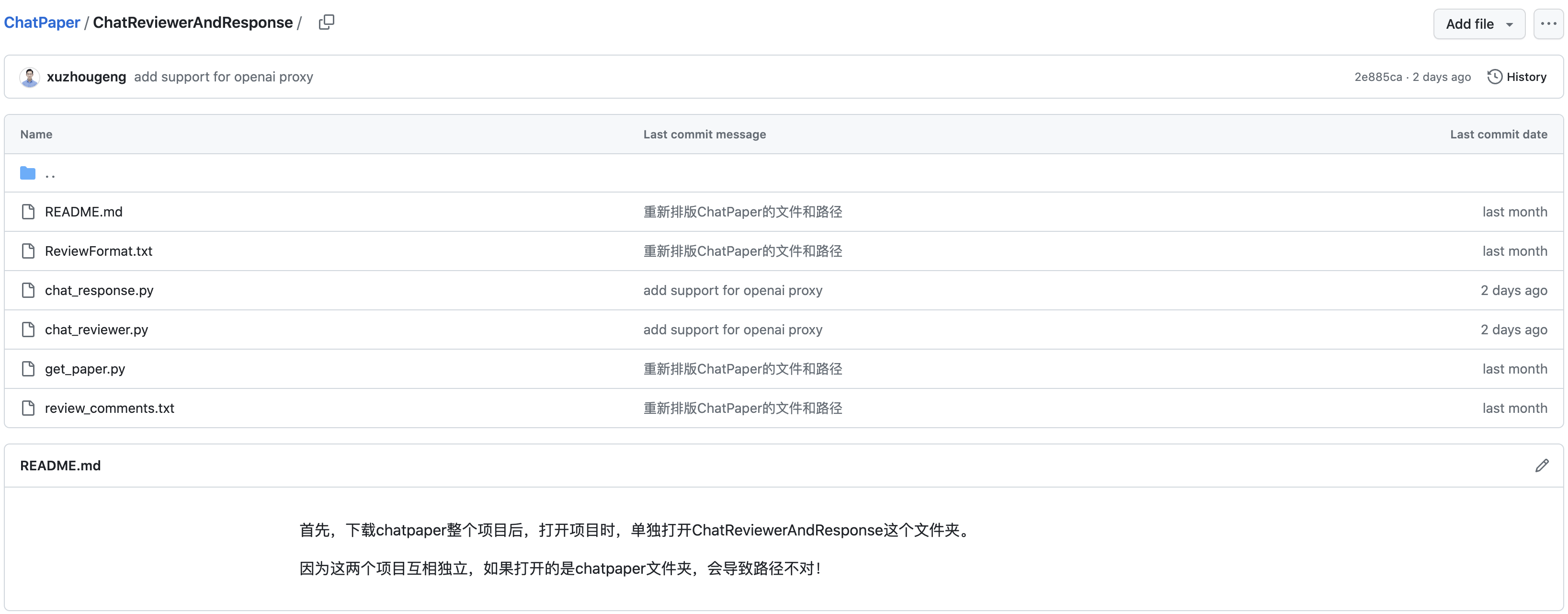Screen dimensions: 1568x614
Task: Edit README.md with the pencil icon
Action: [x=1541, y=466]
